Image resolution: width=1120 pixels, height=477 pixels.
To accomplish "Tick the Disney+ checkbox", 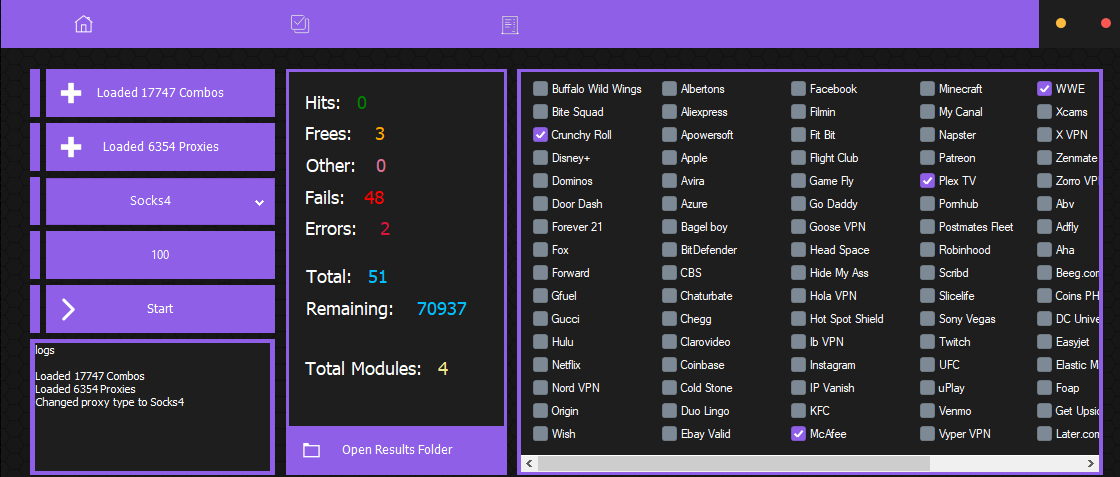I will pos(540,158).
